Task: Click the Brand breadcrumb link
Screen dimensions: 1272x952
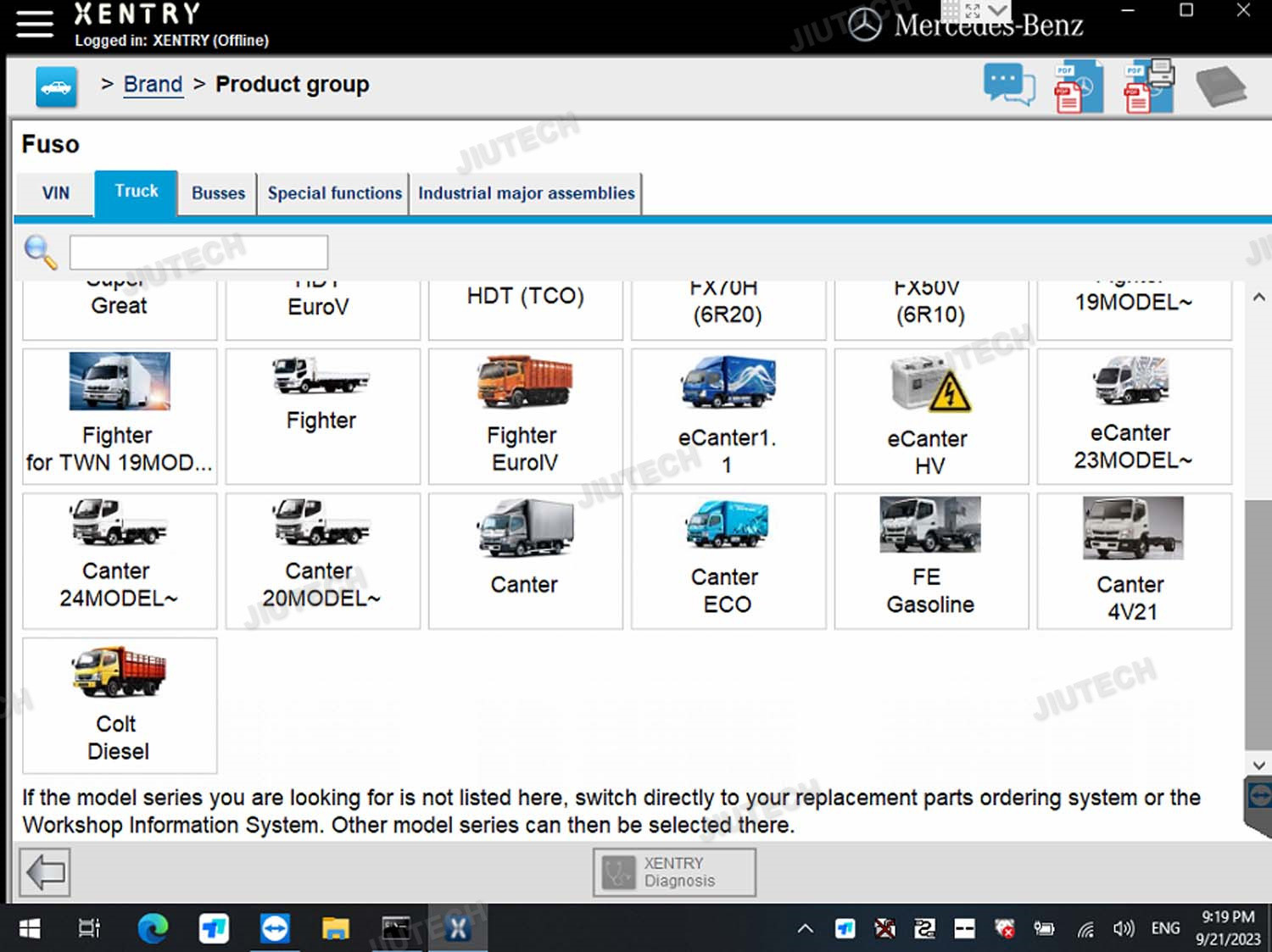Action: (153, 85)
